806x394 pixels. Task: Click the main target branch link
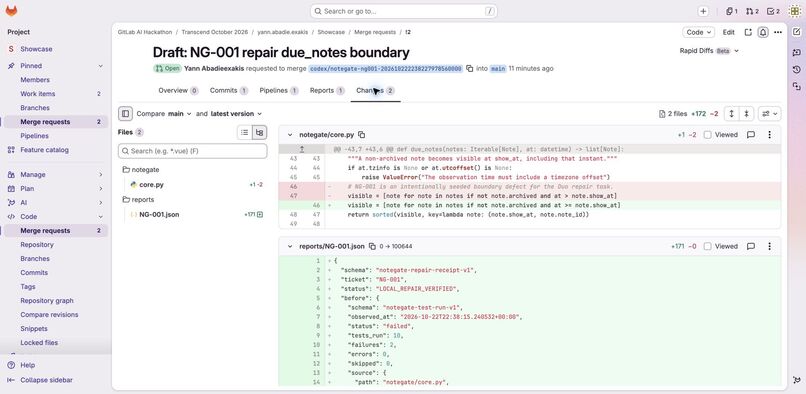point(498,68)
